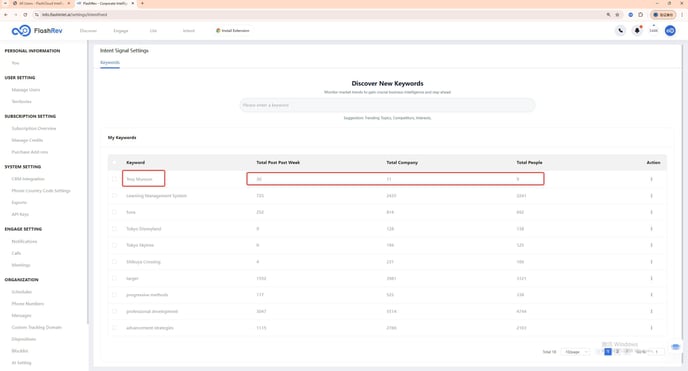688x371 pixels.
Task: Open action menu for professional development row
Action: 651,311
